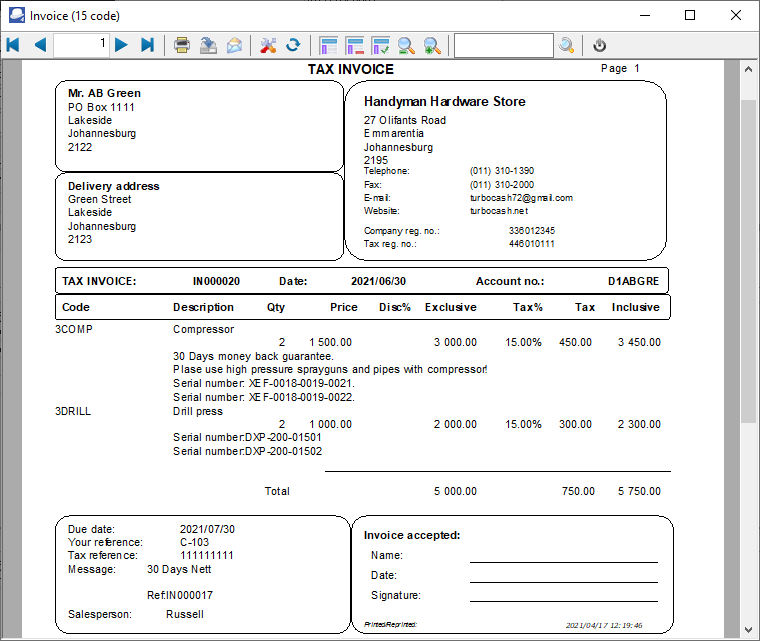Click account number 'D1ABGRE'
This screenshot has width=760, height=641.
(x=633, y=281)
